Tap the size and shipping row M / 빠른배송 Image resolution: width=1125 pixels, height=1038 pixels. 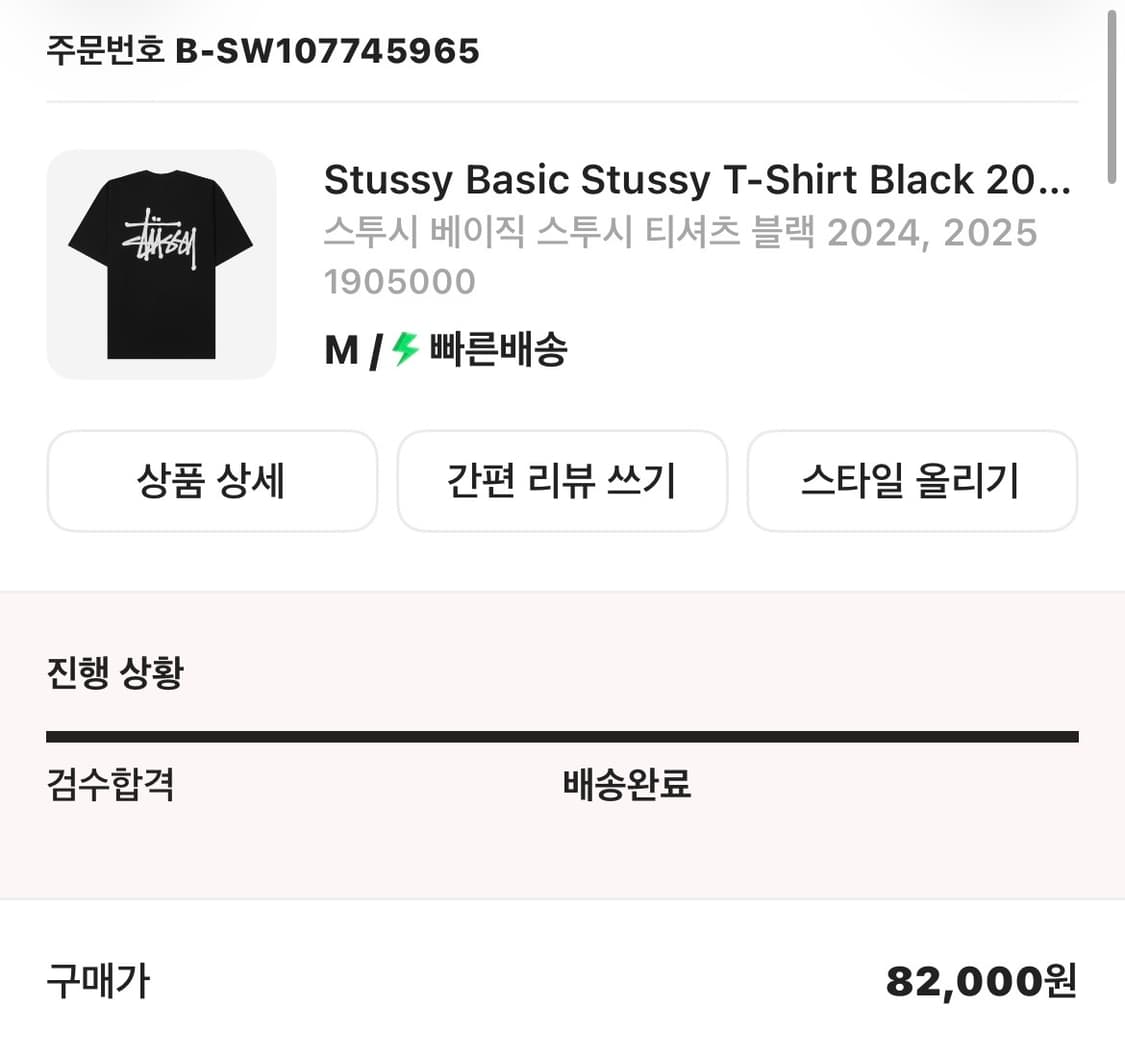point(445,350)
